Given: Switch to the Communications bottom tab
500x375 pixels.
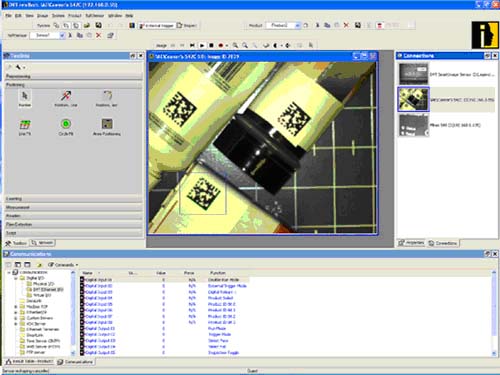Looking at the screenshot, I should (x=75, y=362).
